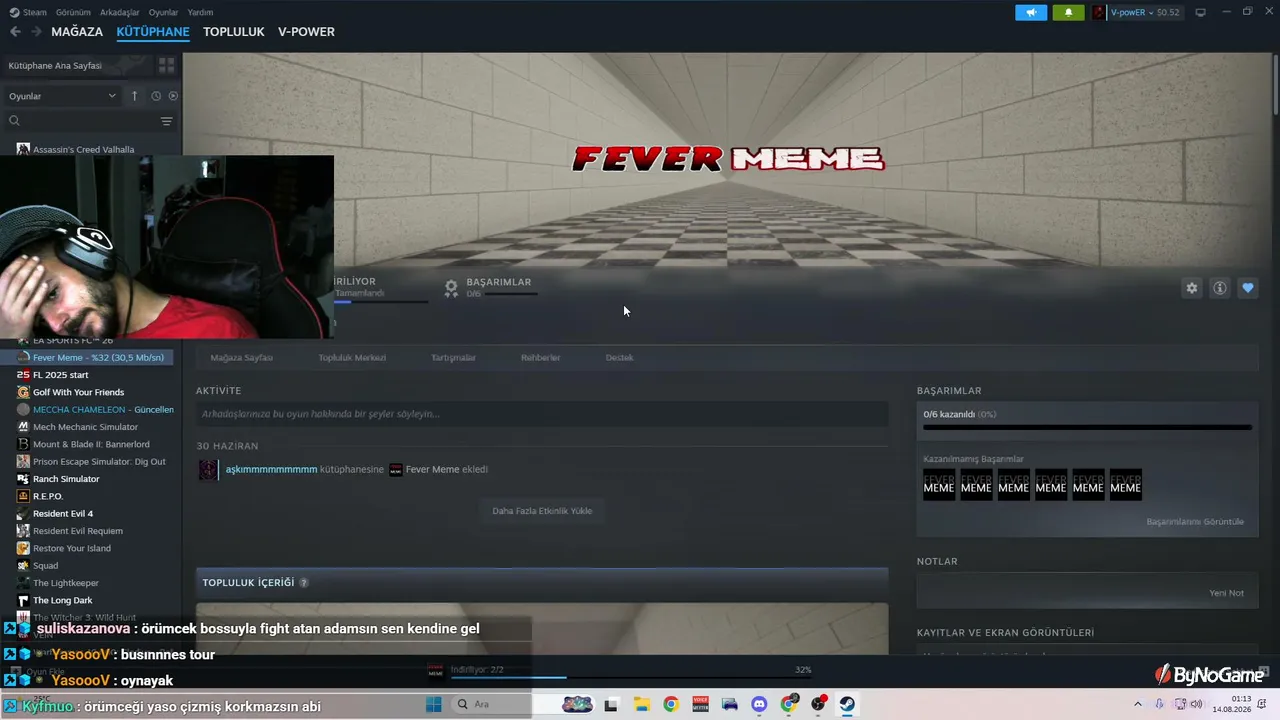Image resolution: width=1280 pixels, height=720 pixels.
Task: Open the Rehberler link
Action: [x=540, y=357]
